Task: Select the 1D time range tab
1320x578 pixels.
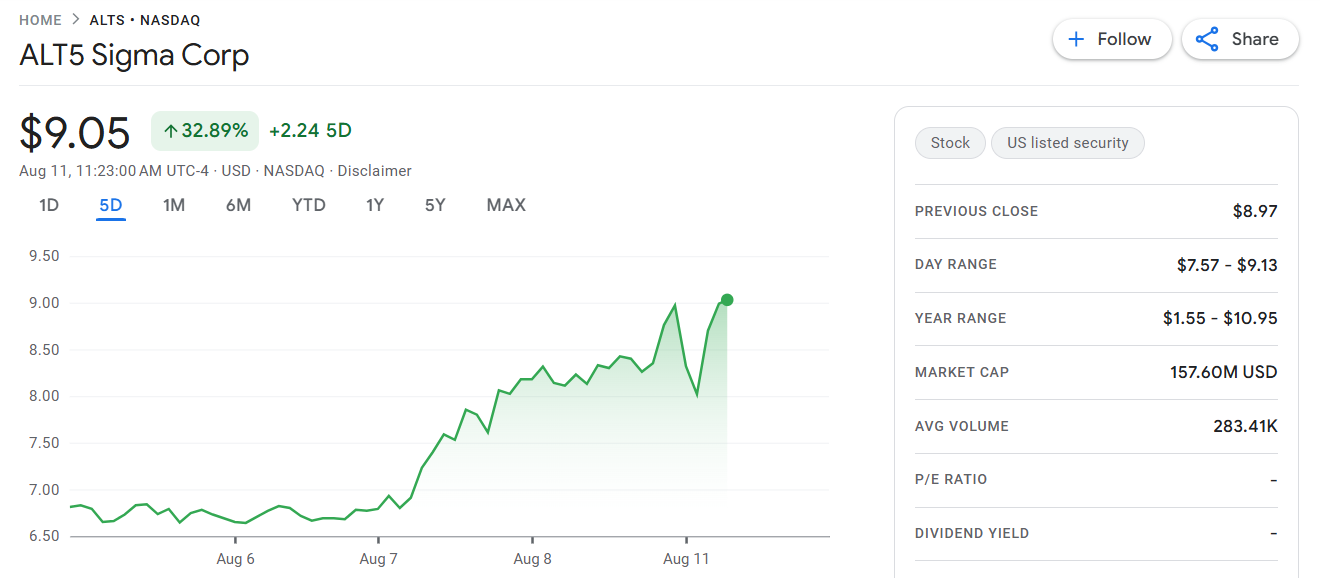Action: [x=49, y=205]
